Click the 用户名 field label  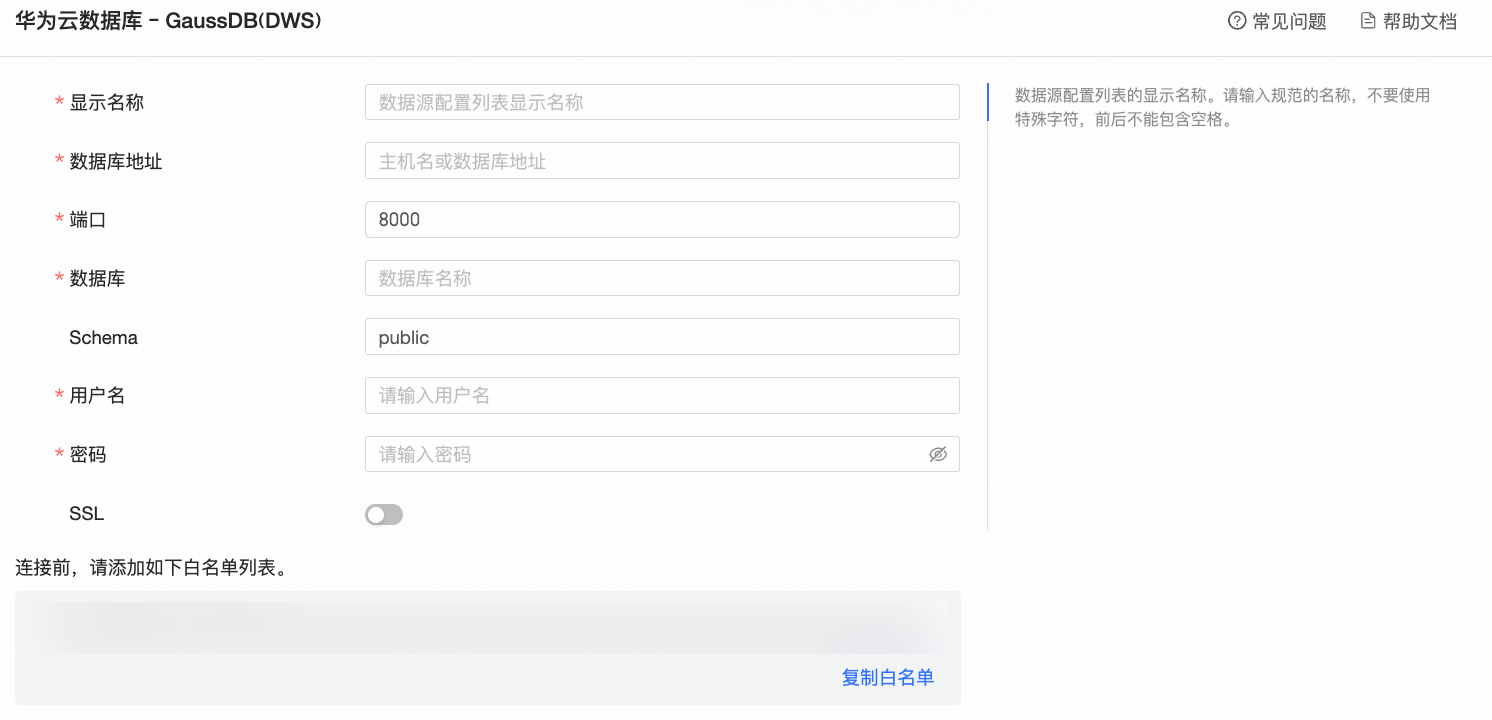(97, 396)
